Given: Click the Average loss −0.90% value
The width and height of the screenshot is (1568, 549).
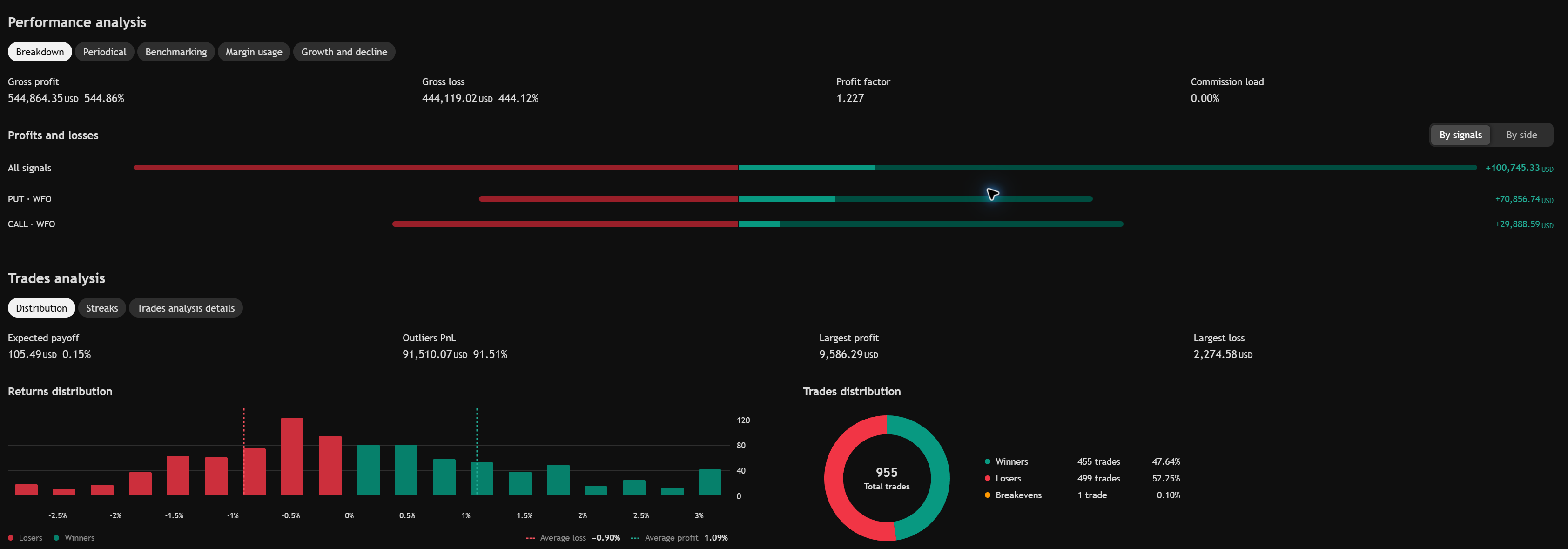Looking at the screenshot, I should [606, 537].
